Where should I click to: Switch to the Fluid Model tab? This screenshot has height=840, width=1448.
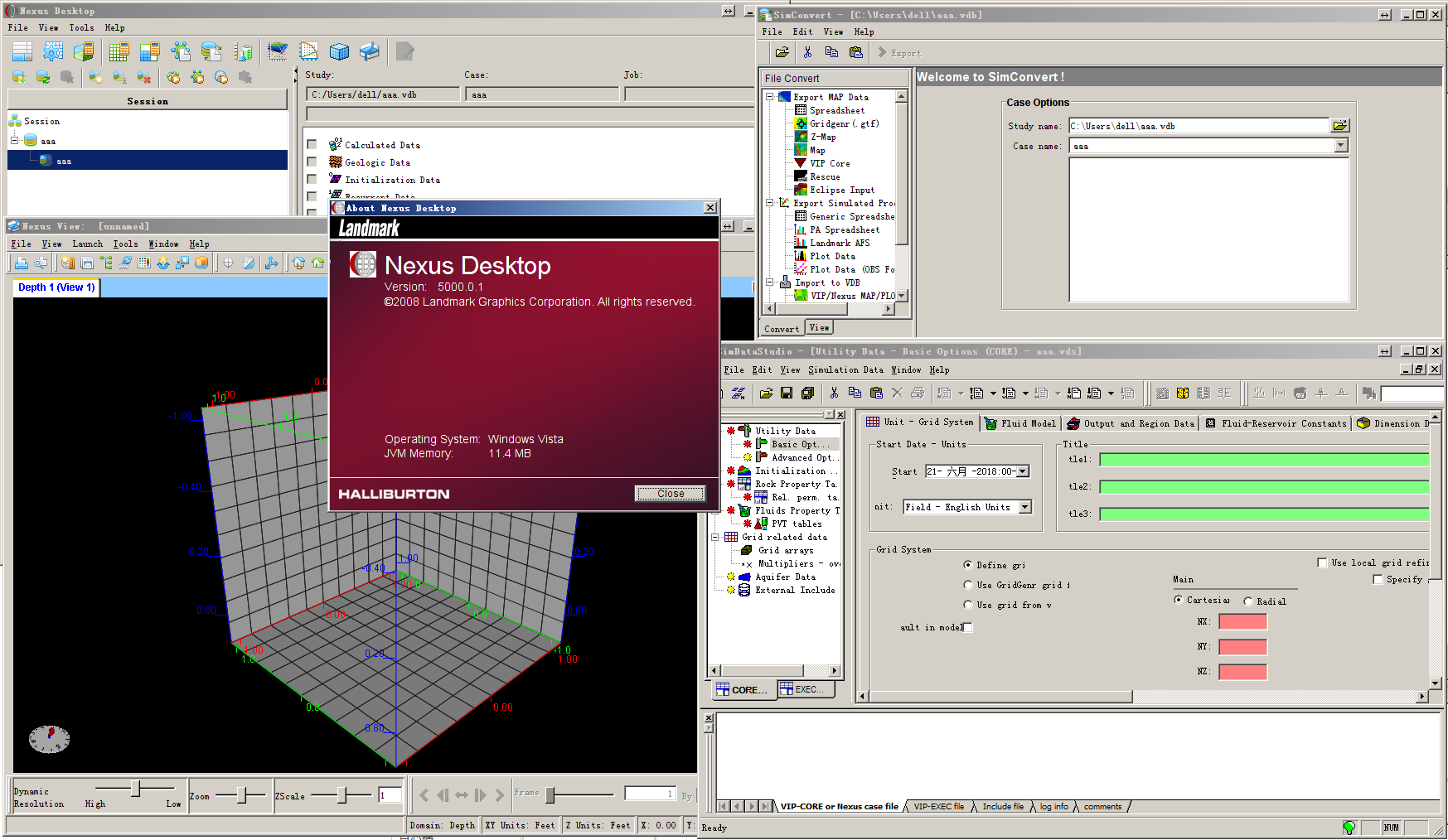(1020, 423)
